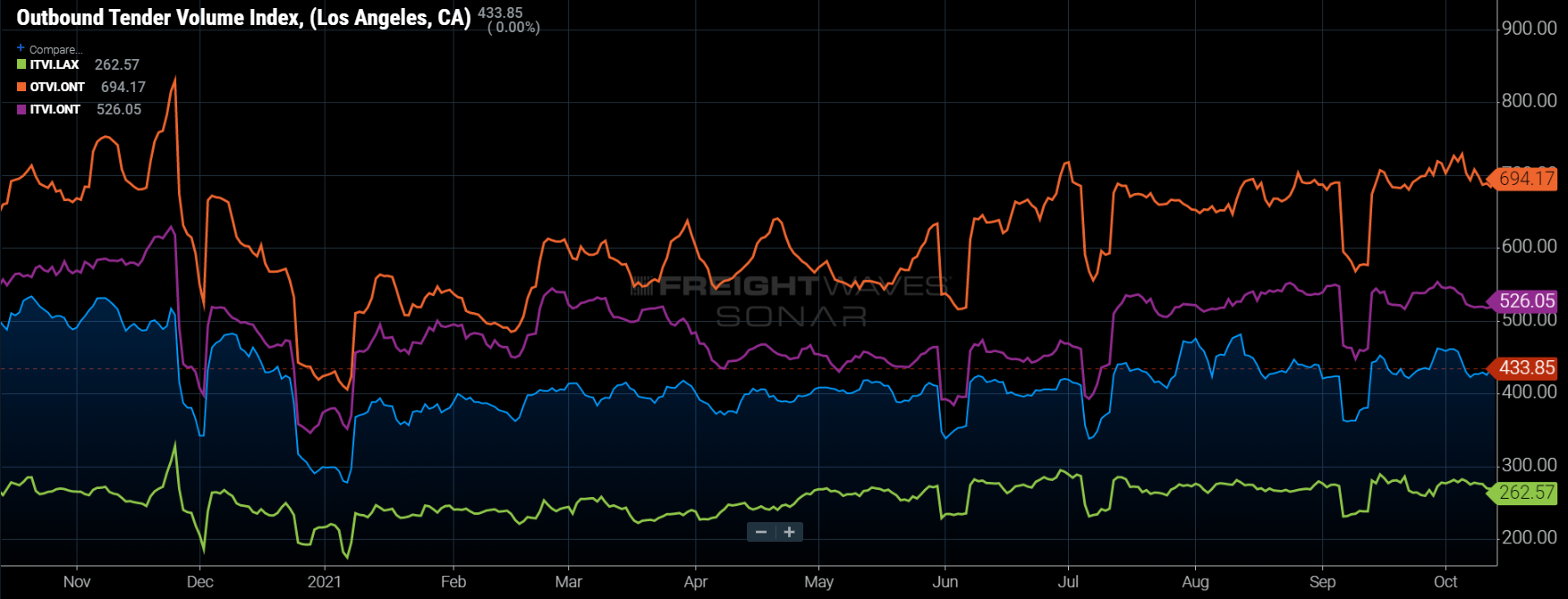Click the orange OTVI.ONT color swatch
1568x599 pixels.
(21, 87)
